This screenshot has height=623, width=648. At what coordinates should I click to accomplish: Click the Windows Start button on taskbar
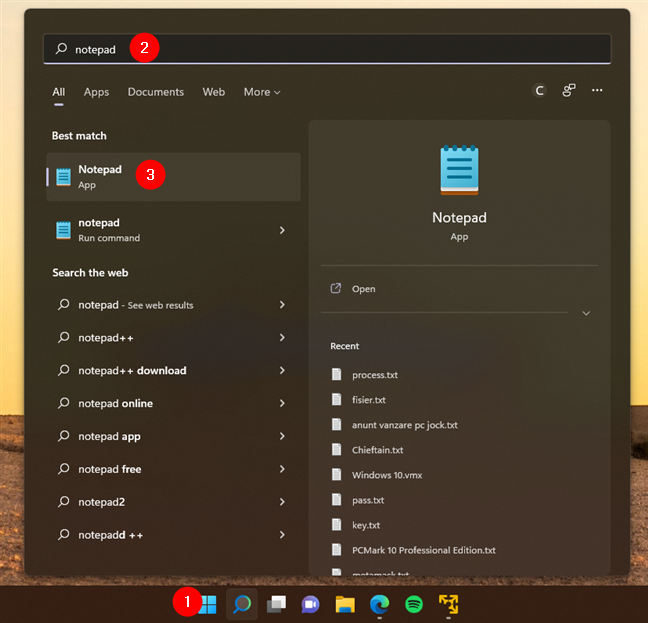click(x=207, y=604)
